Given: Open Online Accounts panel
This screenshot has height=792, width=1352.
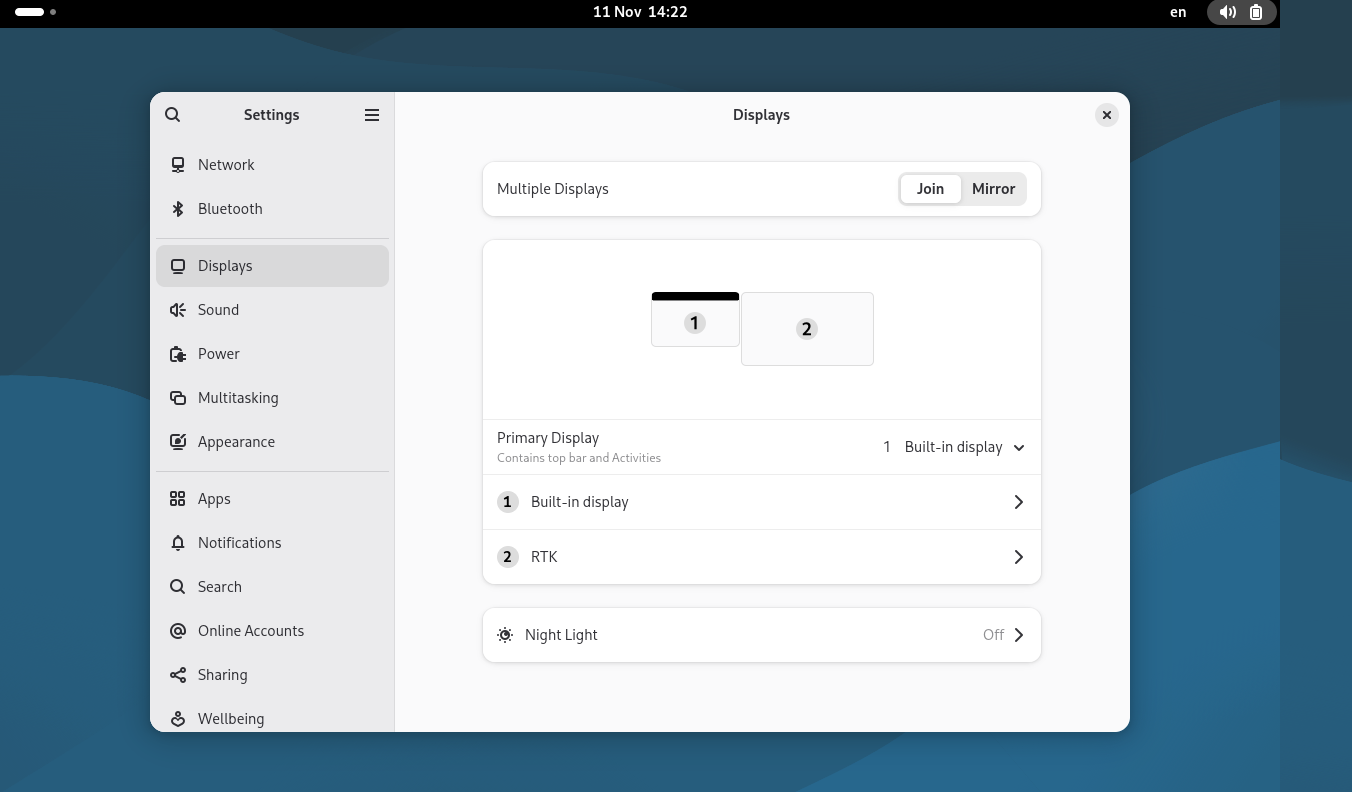Looking at the screenshot, I should (250, 631).
